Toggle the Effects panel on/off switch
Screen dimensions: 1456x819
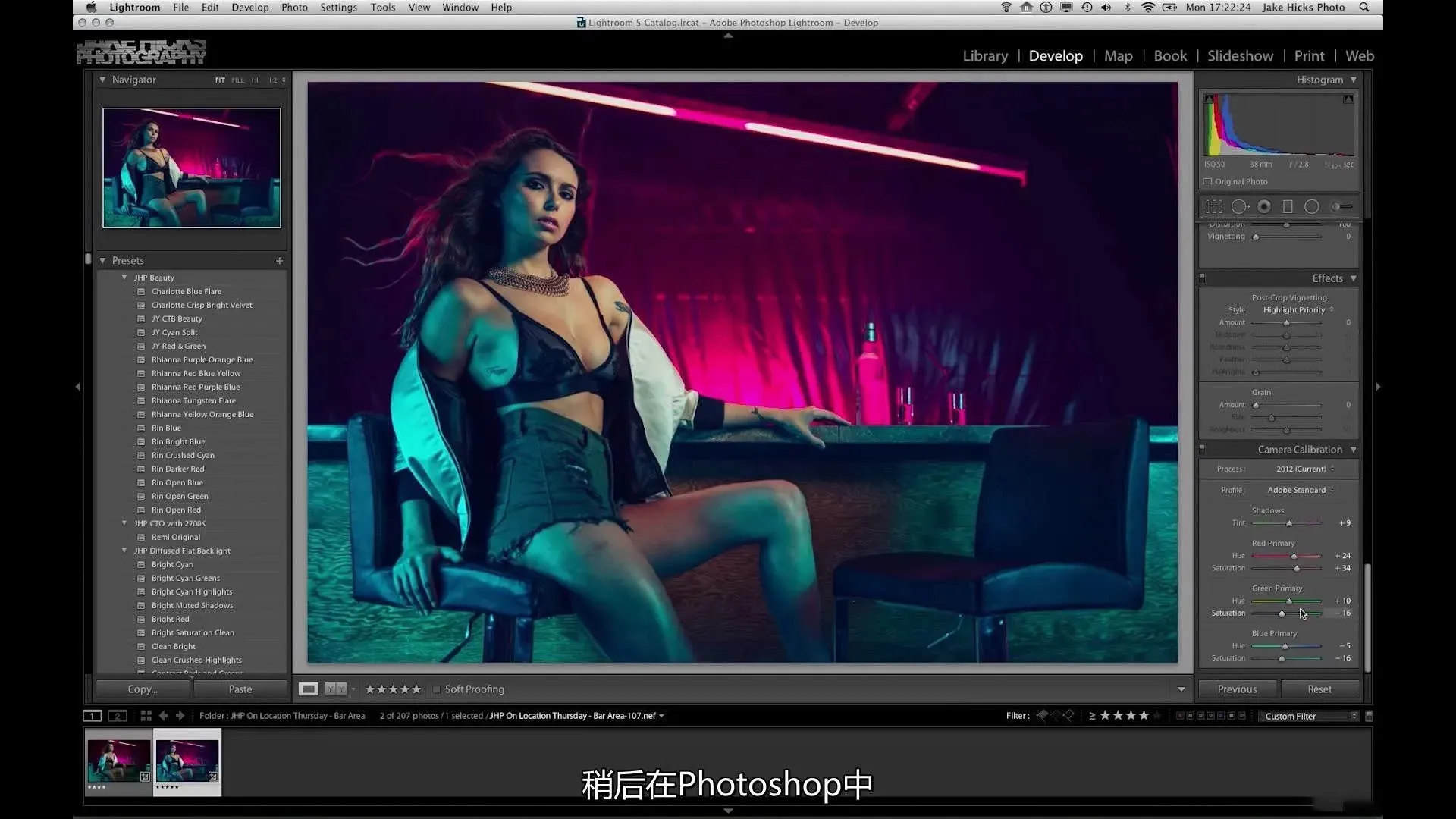point(1202,278)
